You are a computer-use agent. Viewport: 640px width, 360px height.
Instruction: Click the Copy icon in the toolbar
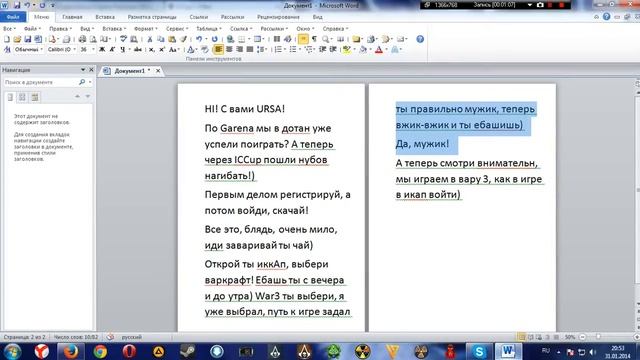coord(161,39)
